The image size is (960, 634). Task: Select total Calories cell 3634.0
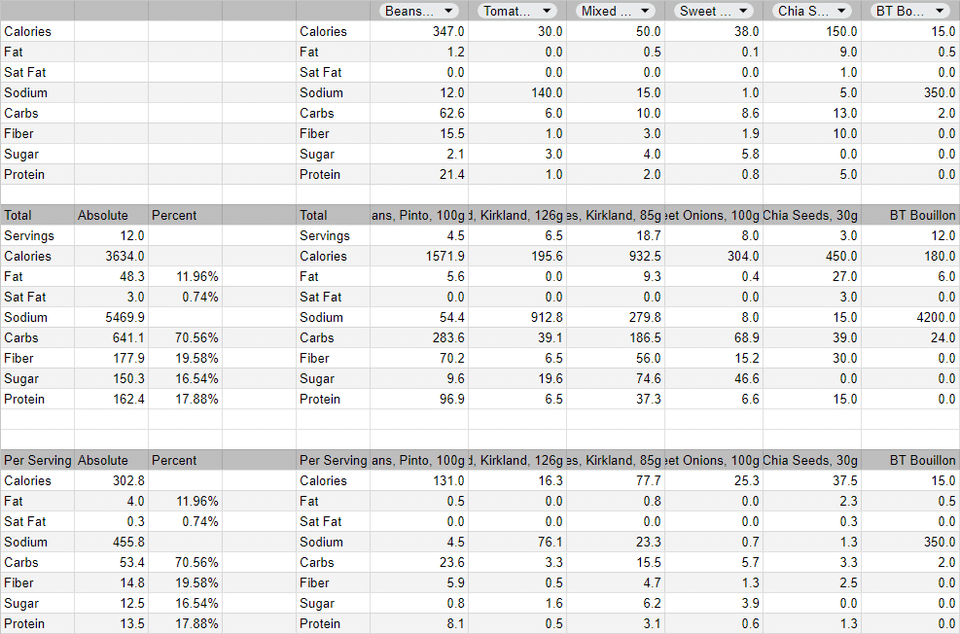pos(111,256)
